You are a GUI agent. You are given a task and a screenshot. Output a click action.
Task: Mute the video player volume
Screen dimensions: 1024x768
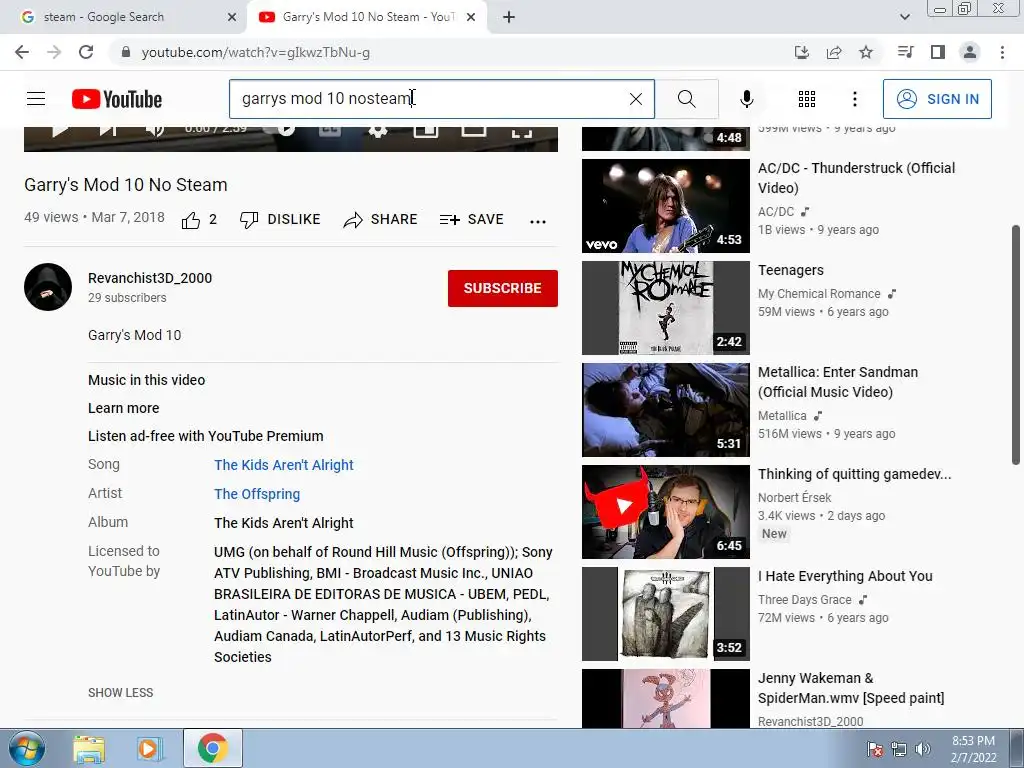(x=155, y=130)
